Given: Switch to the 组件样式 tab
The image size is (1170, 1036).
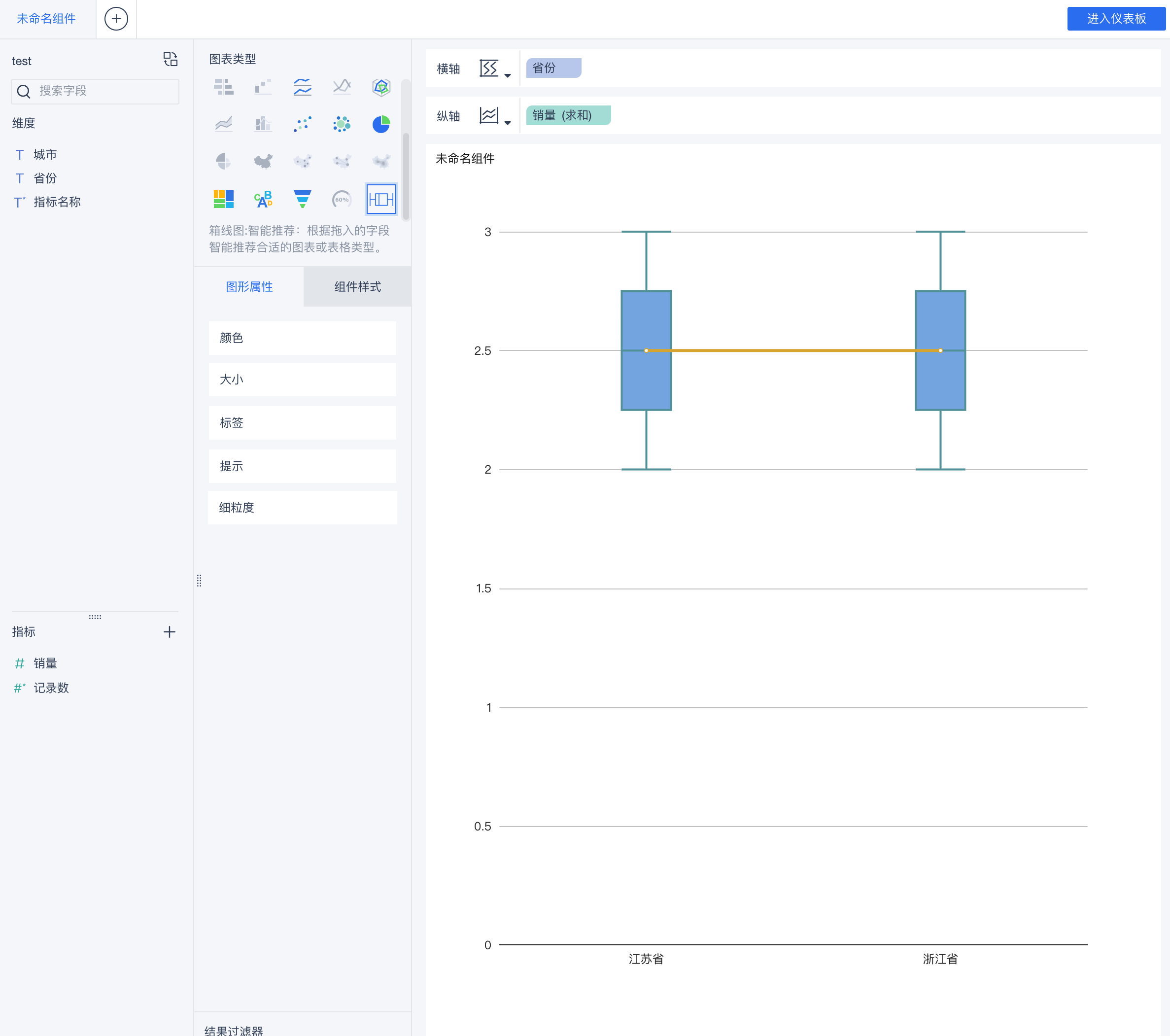Looking at the screenshot, I should click(358, 287).
